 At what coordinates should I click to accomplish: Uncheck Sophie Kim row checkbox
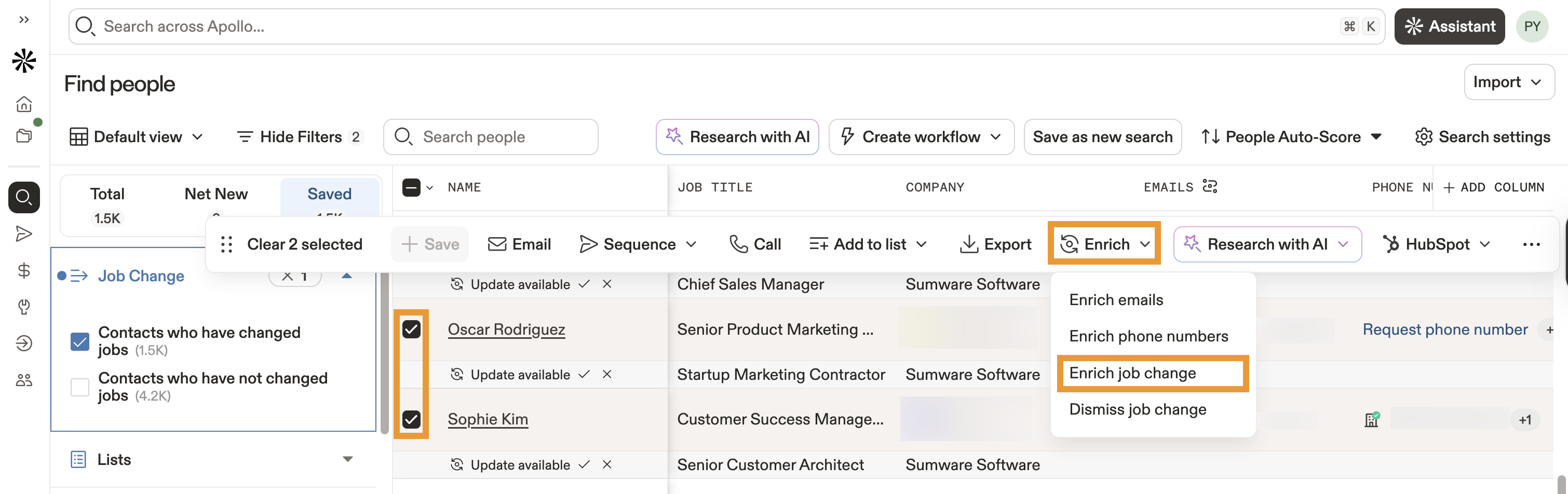pos(412,420)
